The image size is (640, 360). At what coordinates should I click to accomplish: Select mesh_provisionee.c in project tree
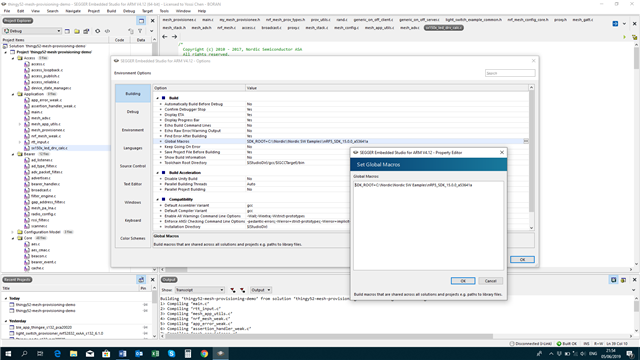[x=48, y=130]
